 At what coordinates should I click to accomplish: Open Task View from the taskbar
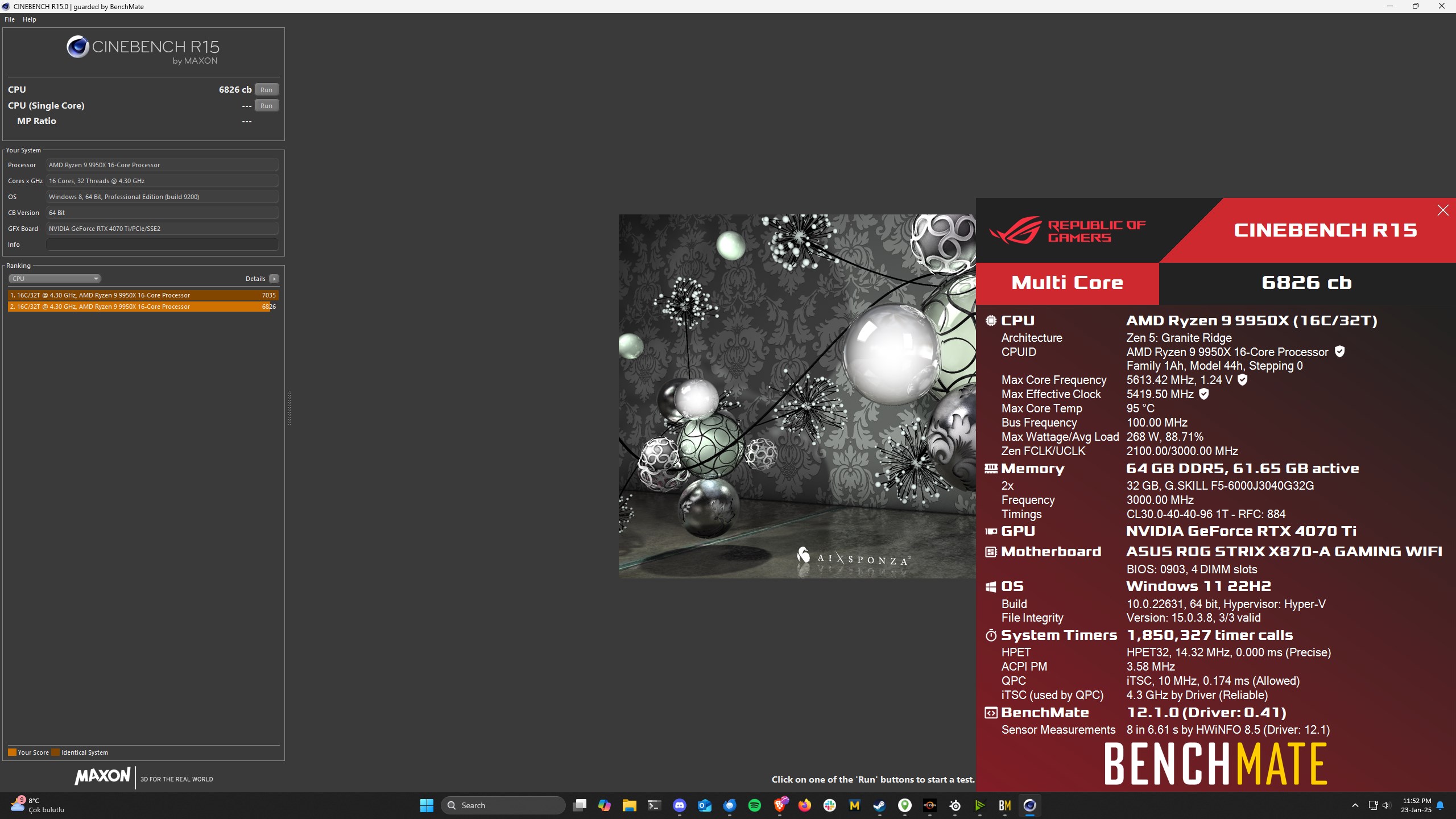point(580,805)
